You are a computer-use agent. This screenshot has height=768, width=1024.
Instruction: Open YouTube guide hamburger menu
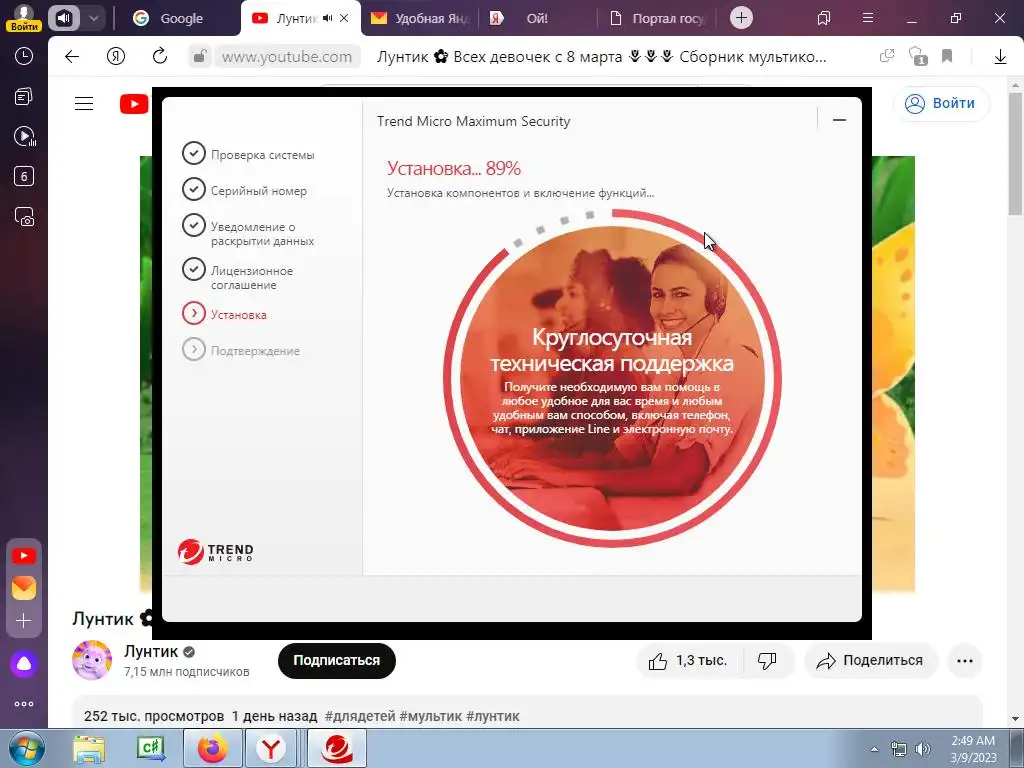84,103
